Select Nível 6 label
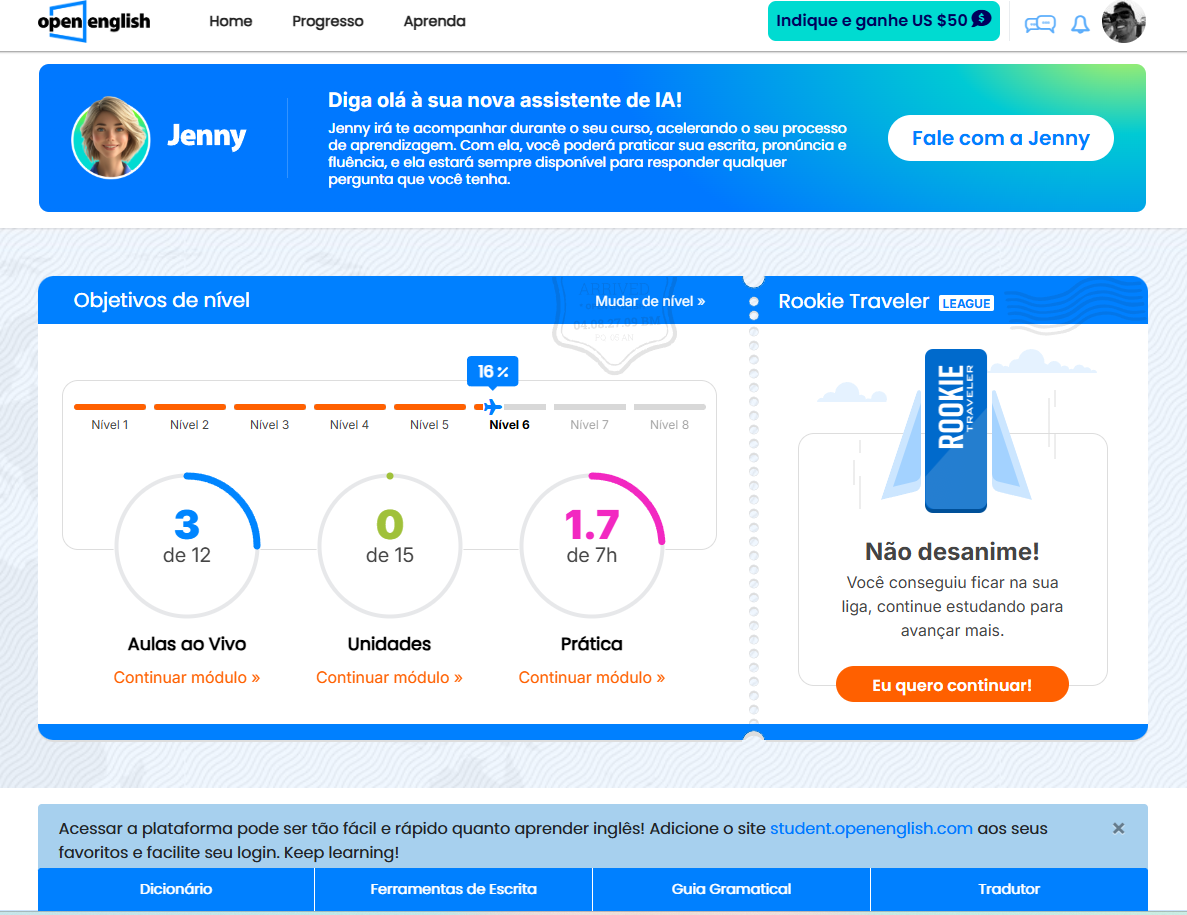The image size is (1187, 915). [x=509, y=425]
